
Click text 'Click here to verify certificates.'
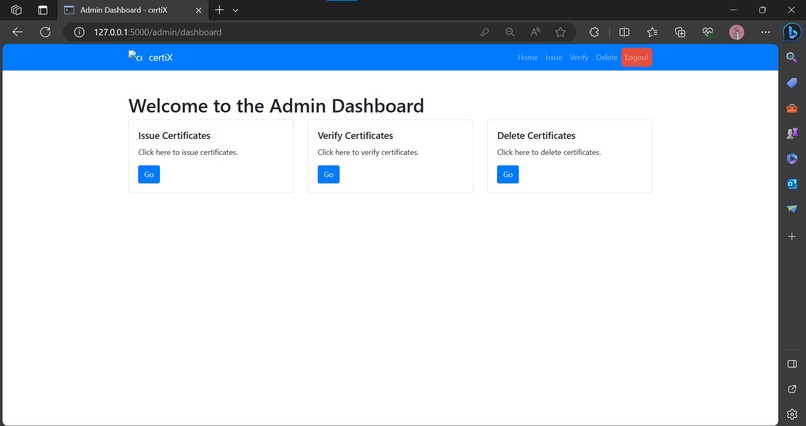coord(368,152)
